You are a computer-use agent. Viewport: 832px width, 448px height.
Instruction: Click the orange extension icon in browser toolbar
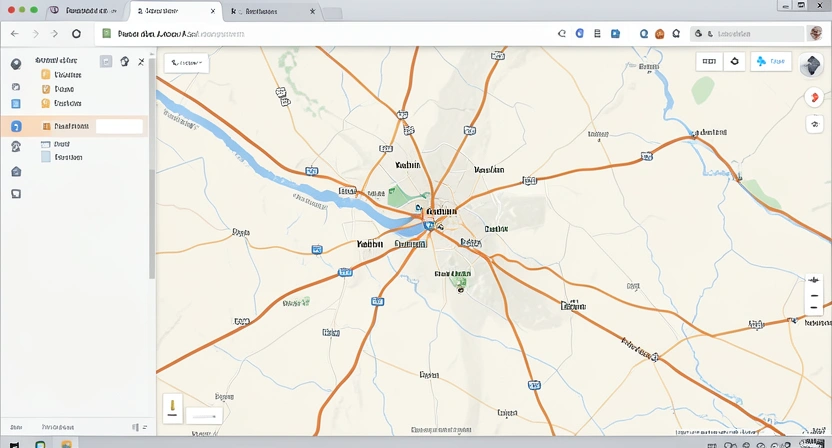tap(659, 34)
